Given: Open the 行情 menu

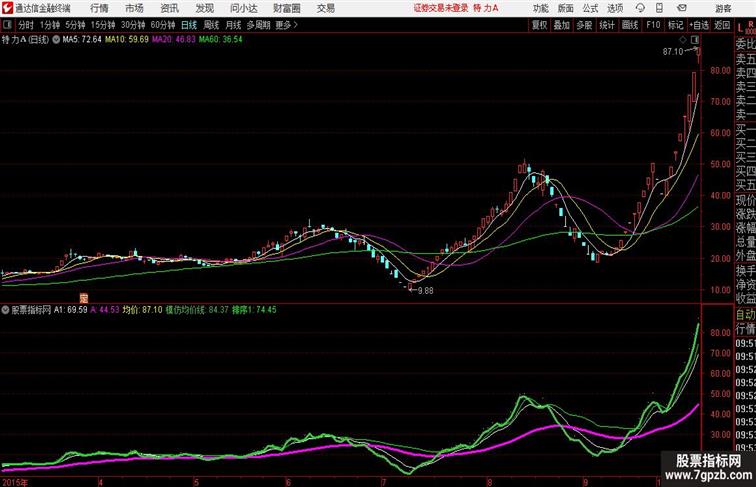Looking at the screenshot, I should (99, 8).
